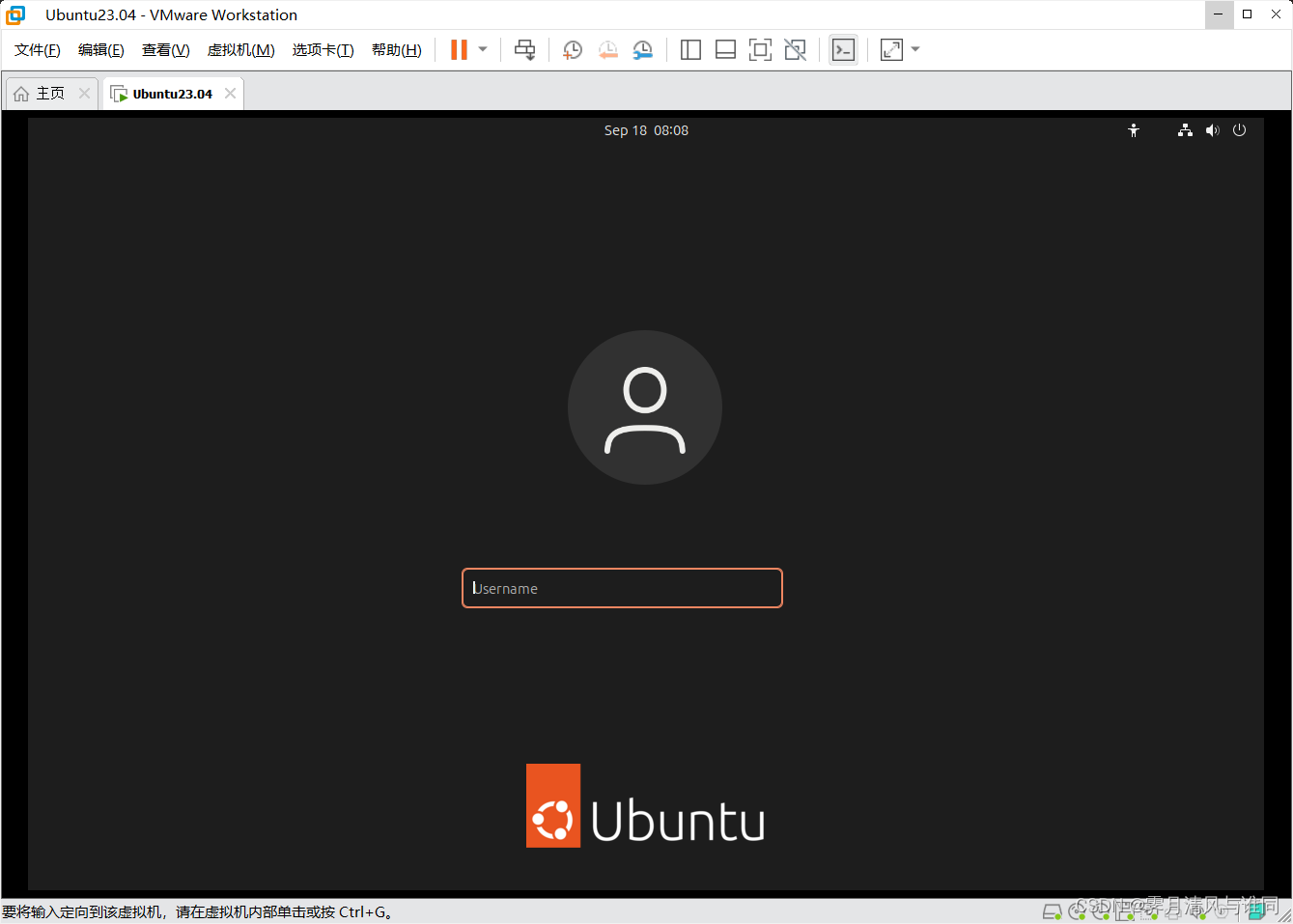Expand the stretch guest dropdown arrow
Viewport: 1293px width, 924px height.
[915, 50]
